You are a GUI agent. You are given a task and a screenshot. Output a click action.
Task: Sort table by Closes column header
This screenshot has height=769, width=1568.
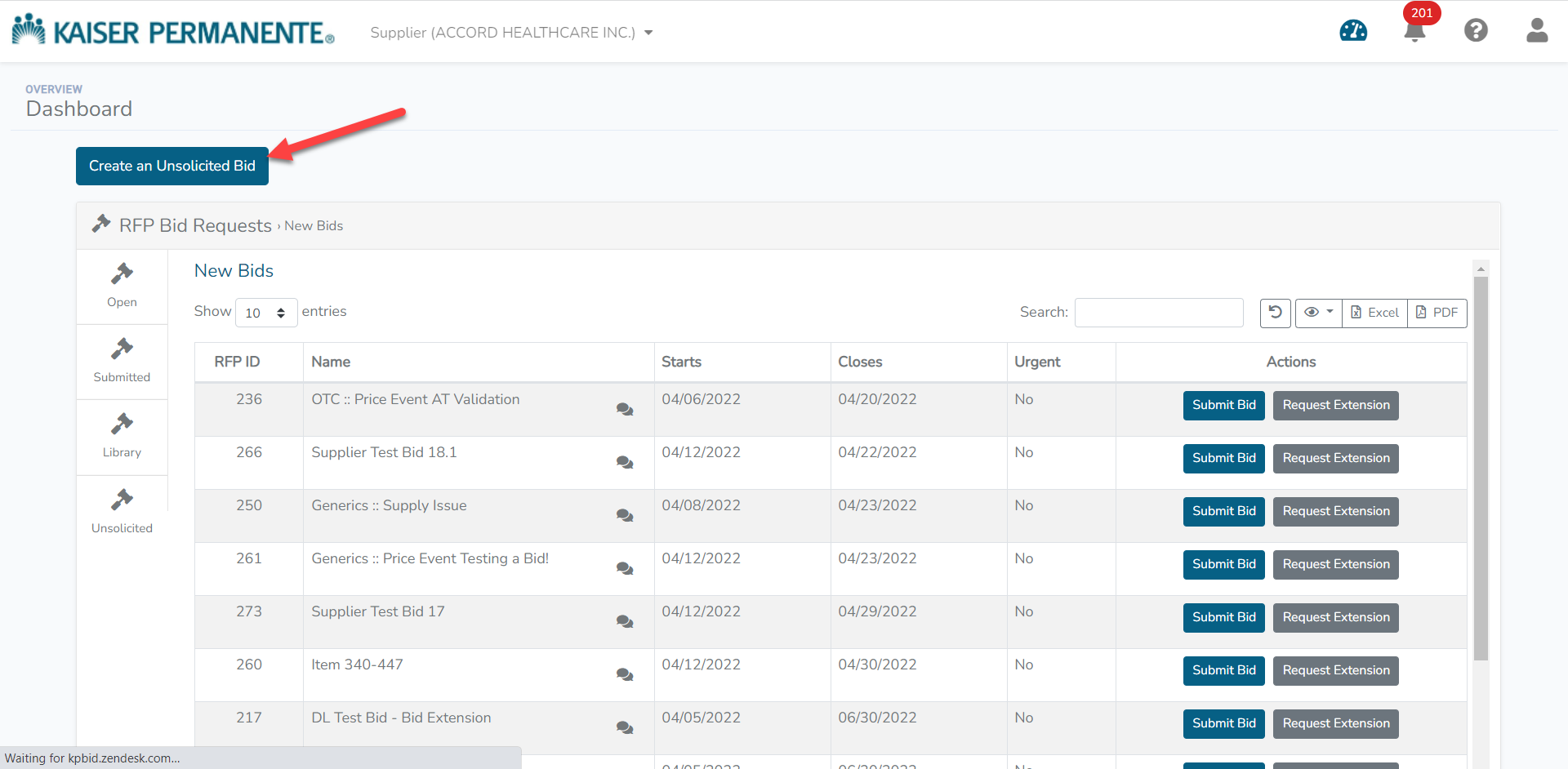860,362
